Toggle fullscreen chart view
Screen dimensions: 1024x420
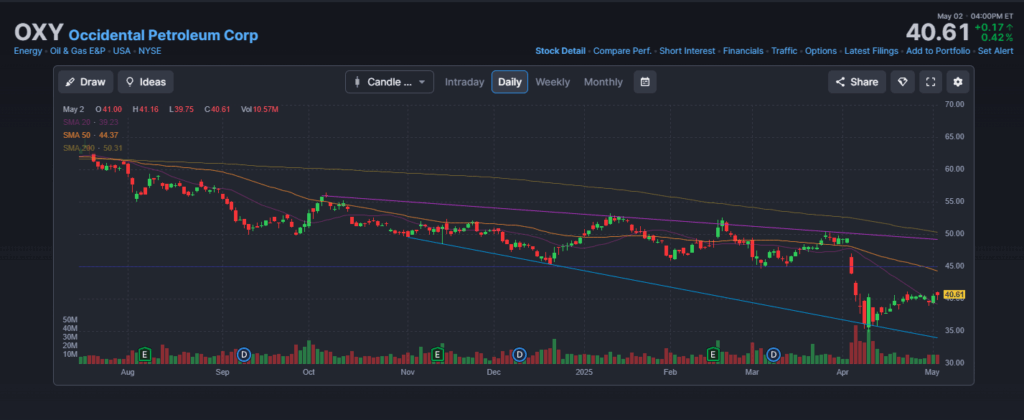point(931,82)
